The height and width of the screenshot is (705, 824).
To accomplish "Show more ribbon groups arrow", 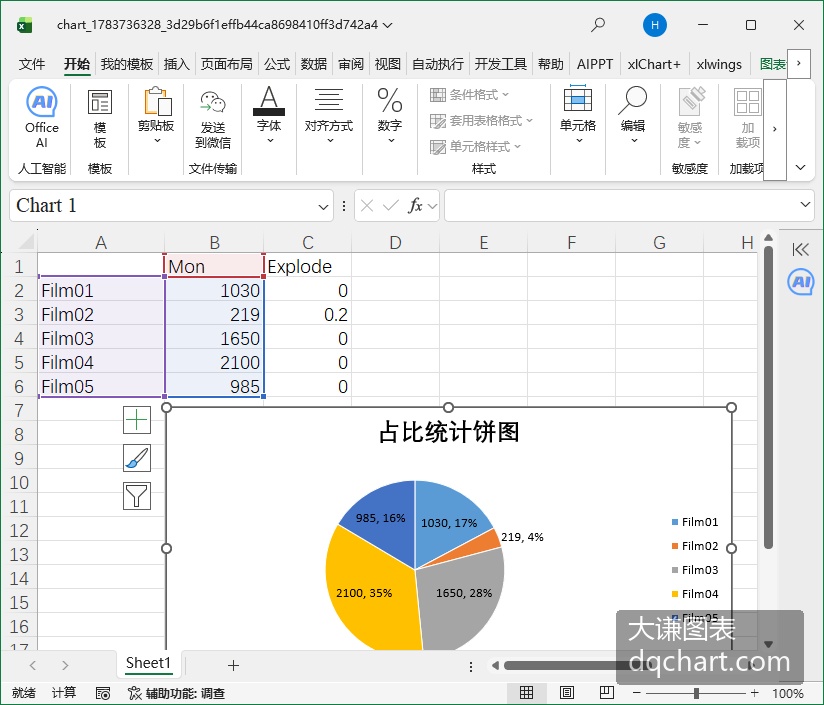I will (775, 129).
